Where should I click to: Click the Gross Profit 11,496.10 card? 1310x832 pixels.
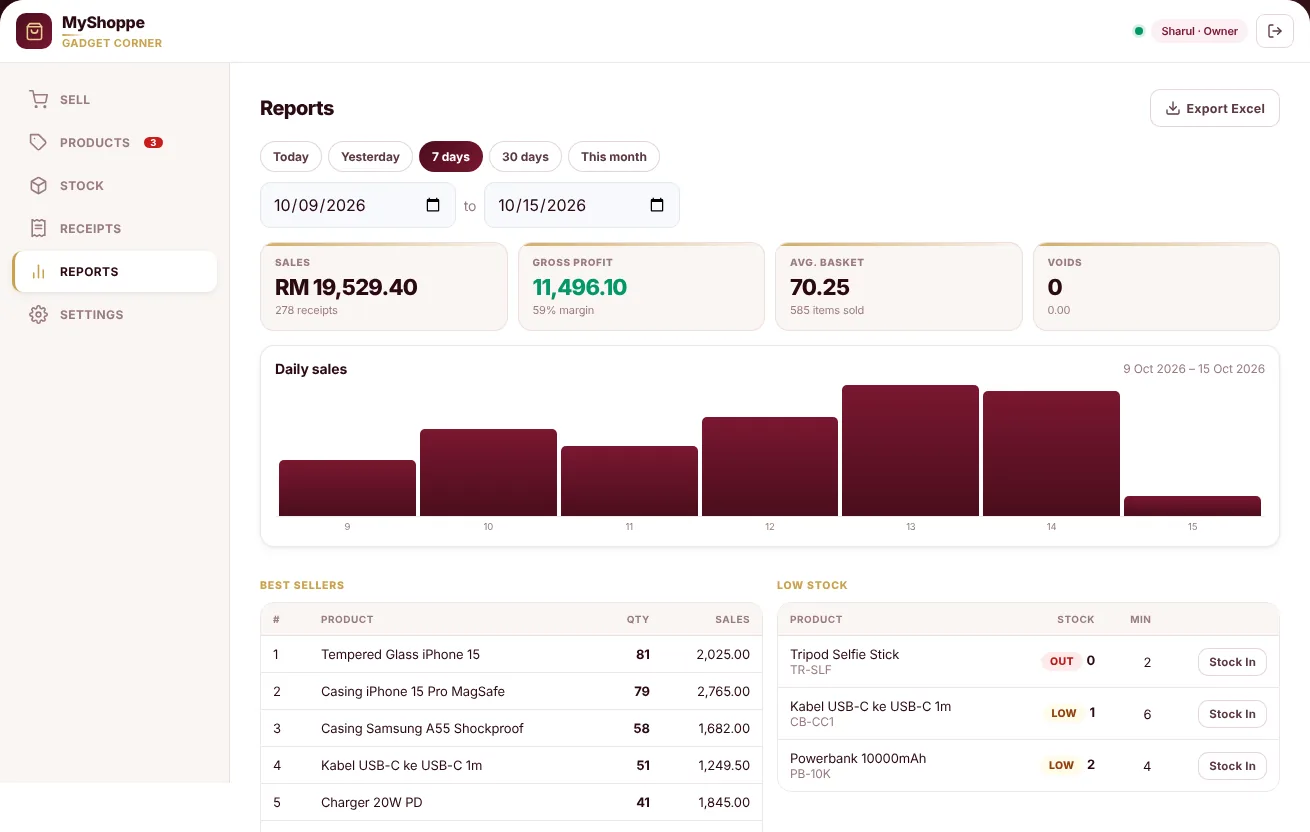(x=642, y=286)
